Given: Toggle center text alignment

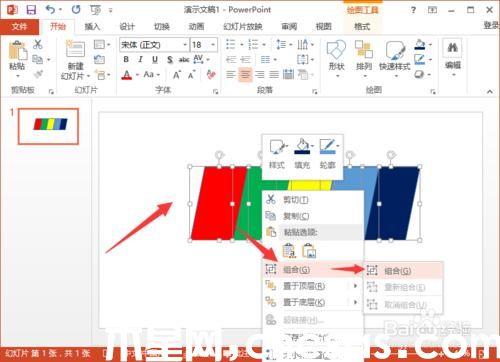Looking at the screenshot, I should point(245,74).
